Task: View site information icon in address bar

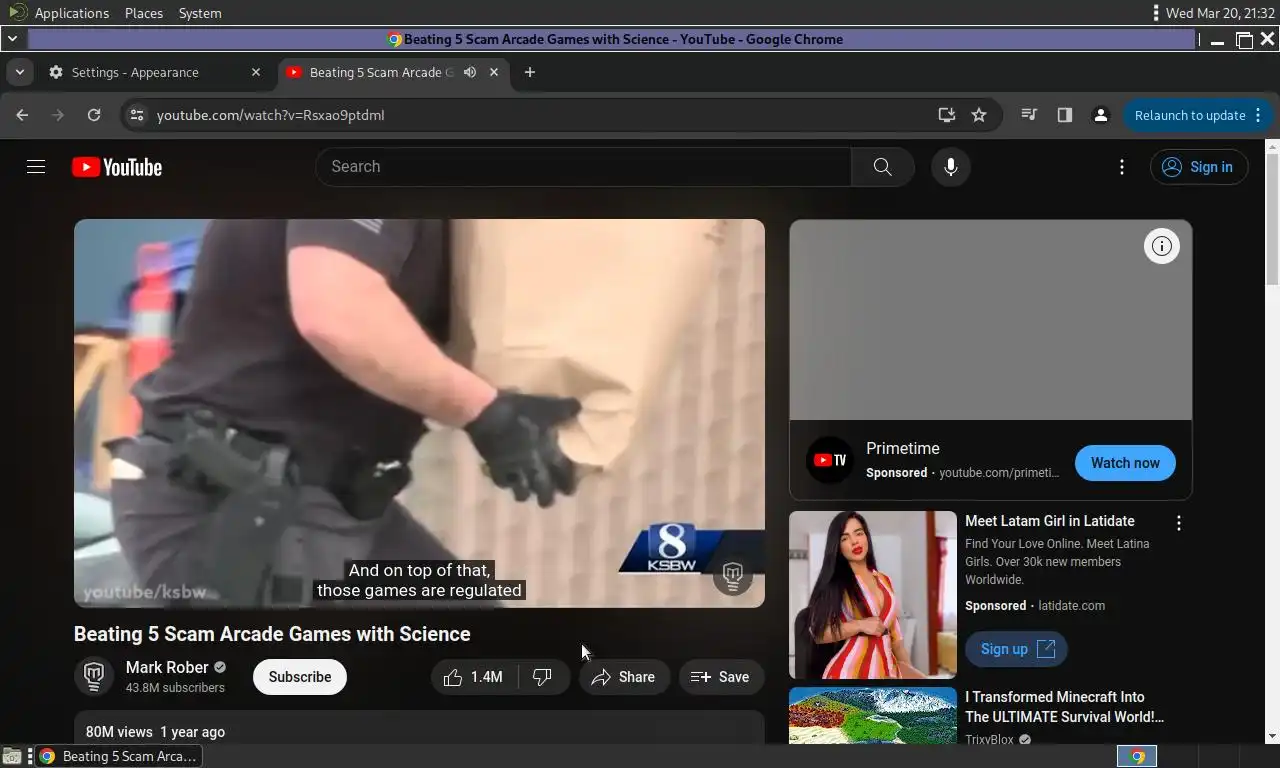Action: click(137, 115)
